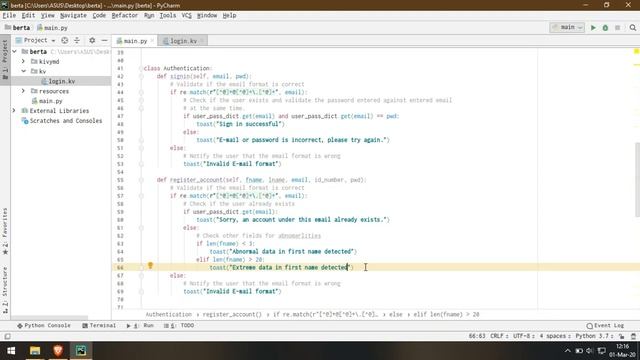This screenshot has width=640, height=360.
Task: Change Python 3.7 interpreter in status bar
Action: [594, 336]
